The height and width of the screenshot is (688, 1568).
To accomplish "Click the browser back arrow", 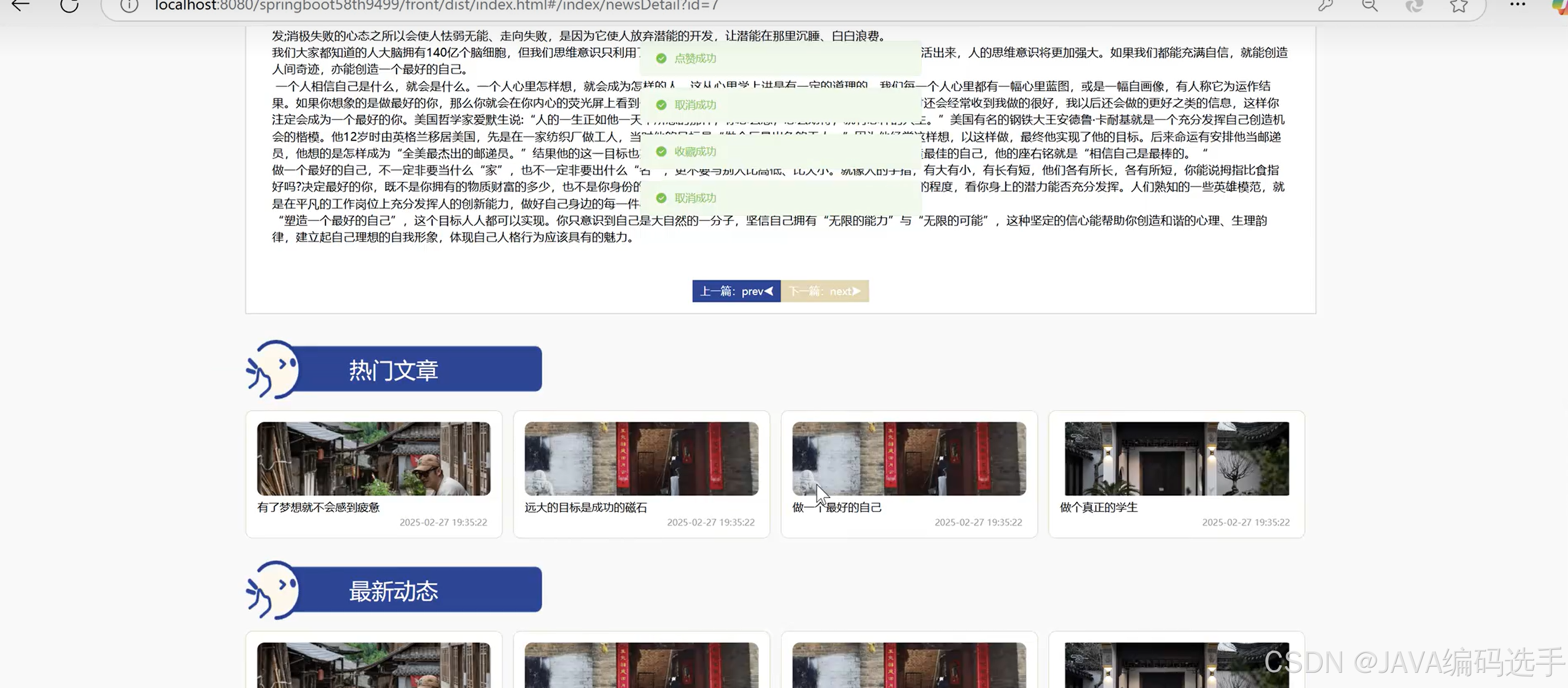I will [x=20, y=6].
